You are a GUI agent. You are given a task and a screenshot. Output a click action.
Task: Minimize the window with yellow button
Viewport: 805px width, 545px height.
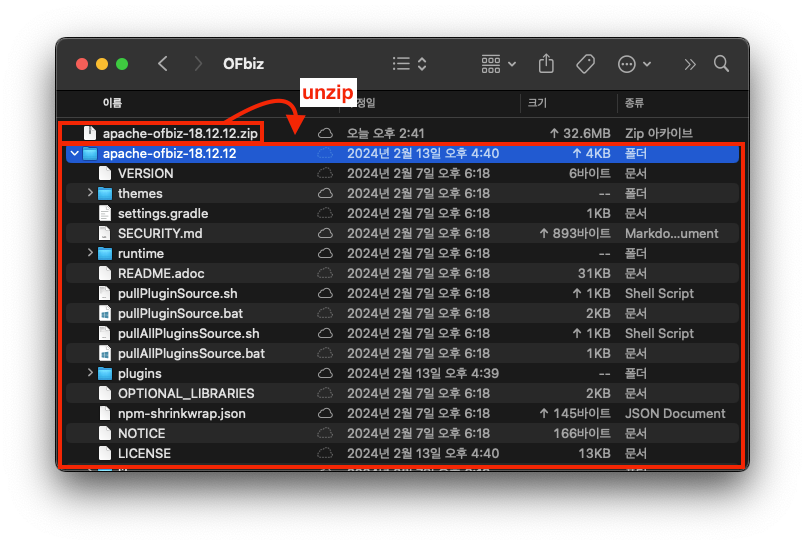click(102, 64)
